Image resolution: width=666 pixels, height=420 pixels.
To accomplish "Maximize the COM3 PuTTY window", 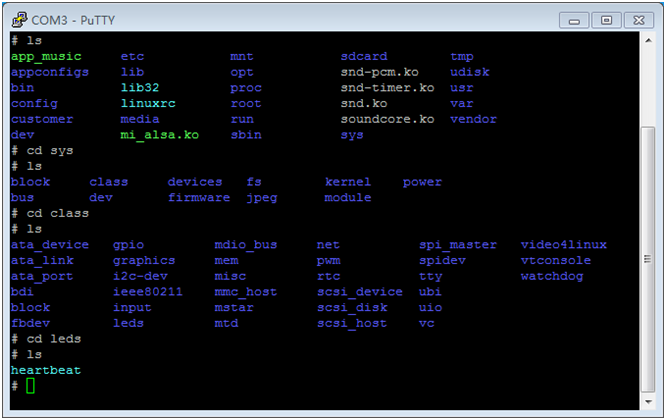I will 607,20.
